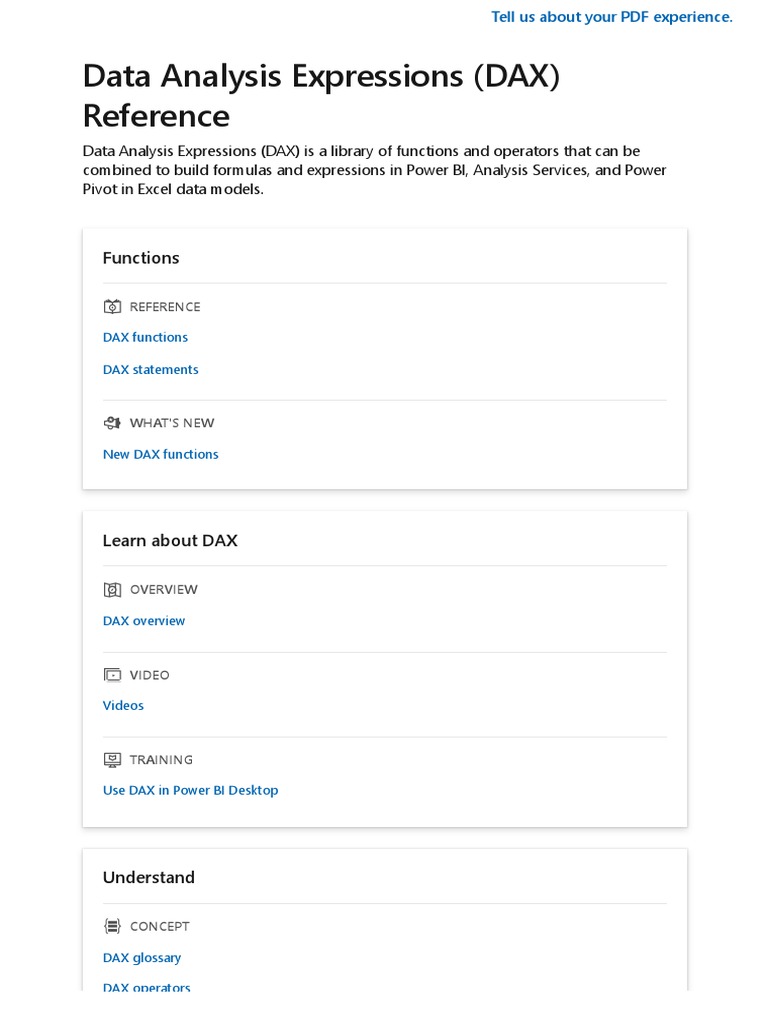Open the DAX functions link
768x1024 pixels.
pyautogui.click(x=145, y=338)
